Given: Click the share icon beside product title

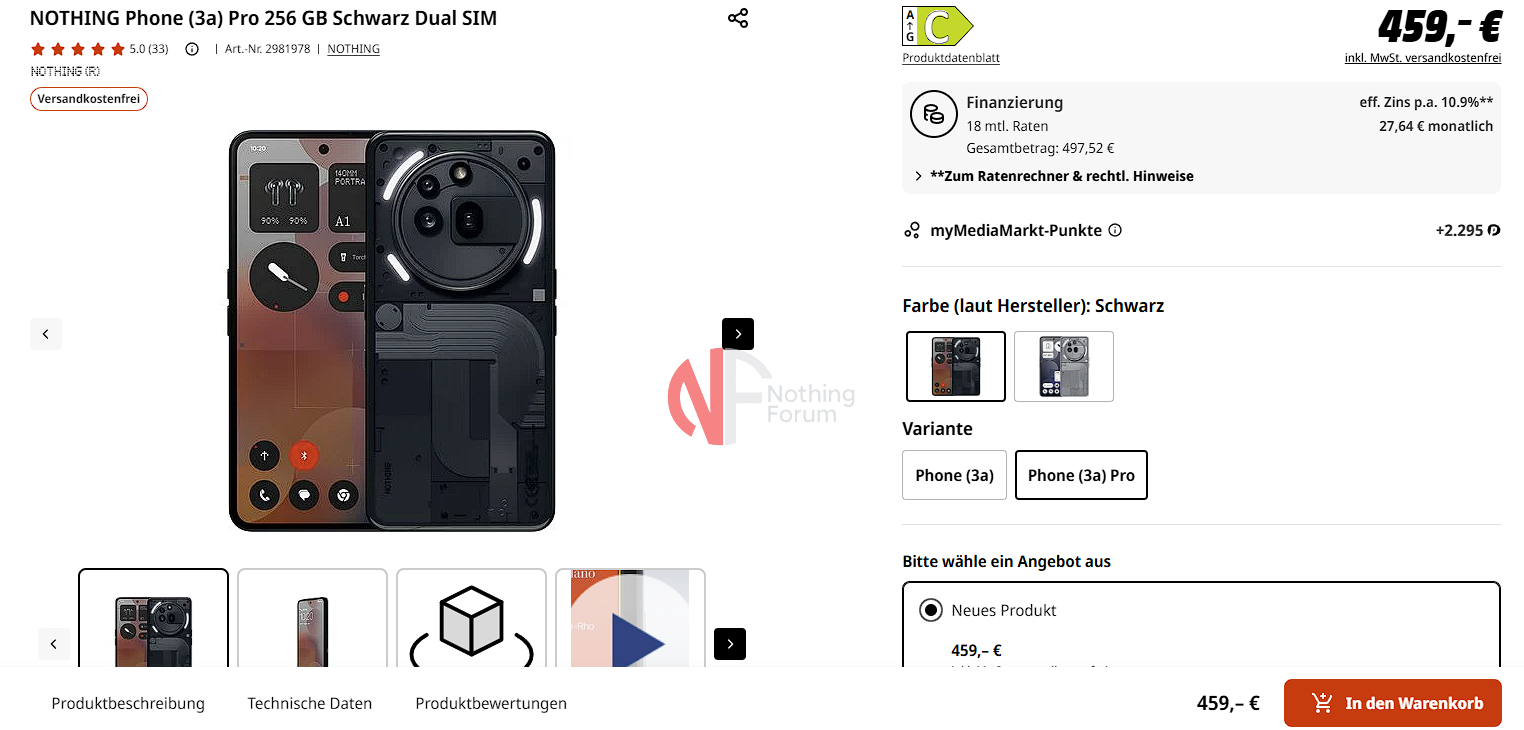Looking at the screenshot, I should (738, 18).
